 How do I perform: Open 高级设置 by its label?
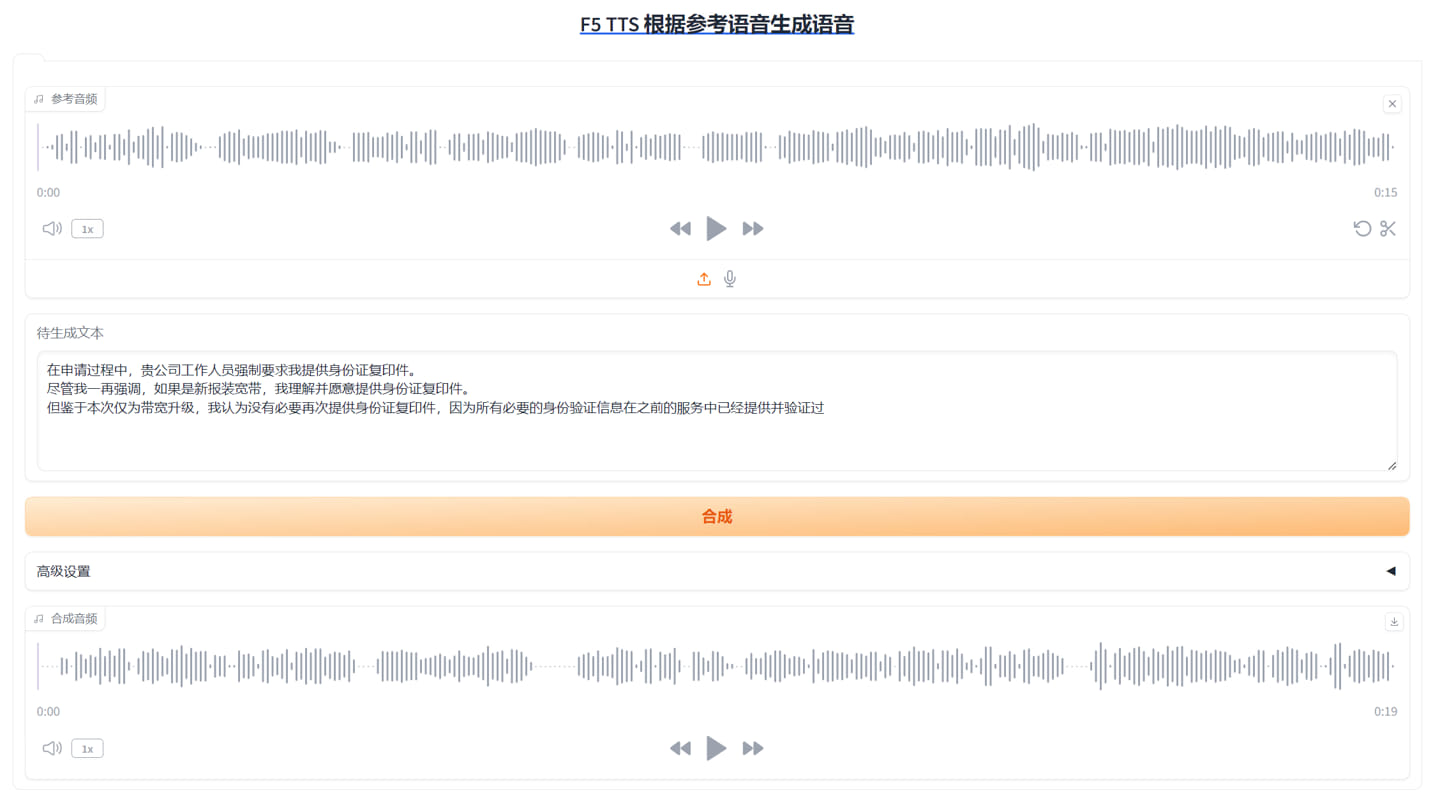[64, 572]
